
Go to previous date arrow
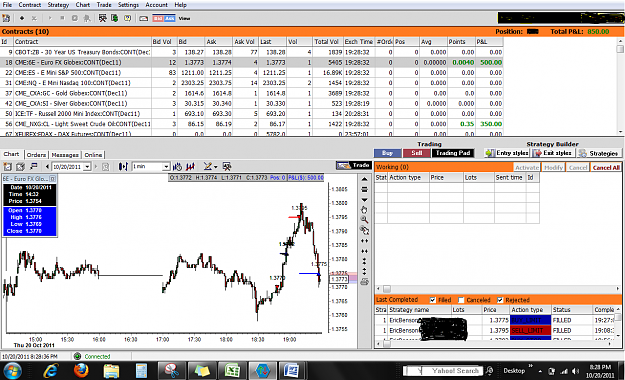click(x=47, y=167)
